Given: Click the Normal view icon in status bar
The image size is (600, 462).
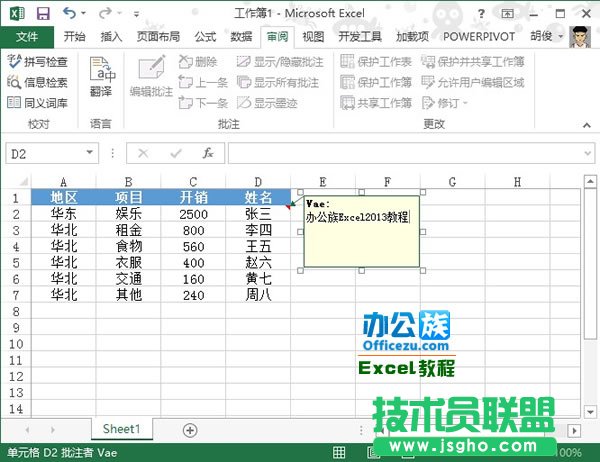Looking at the screenshot, I should click(x=339, y=452).
